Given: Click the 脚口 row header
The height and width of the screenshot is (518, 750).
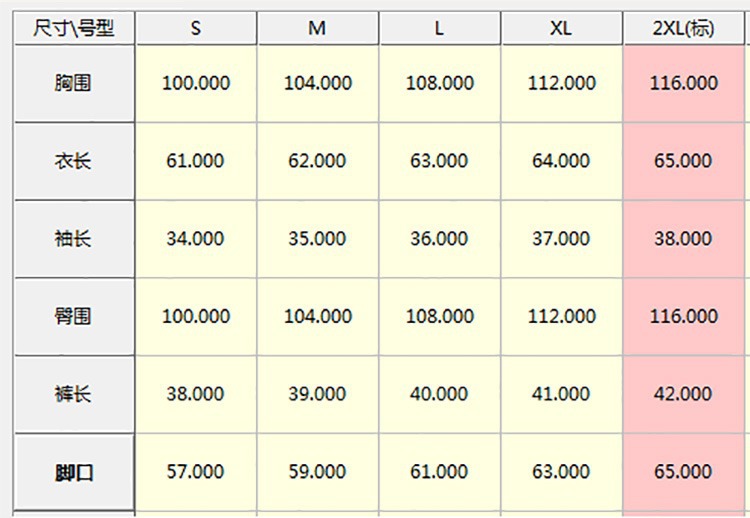Looking at the screenshot, I should click(73, 472).
